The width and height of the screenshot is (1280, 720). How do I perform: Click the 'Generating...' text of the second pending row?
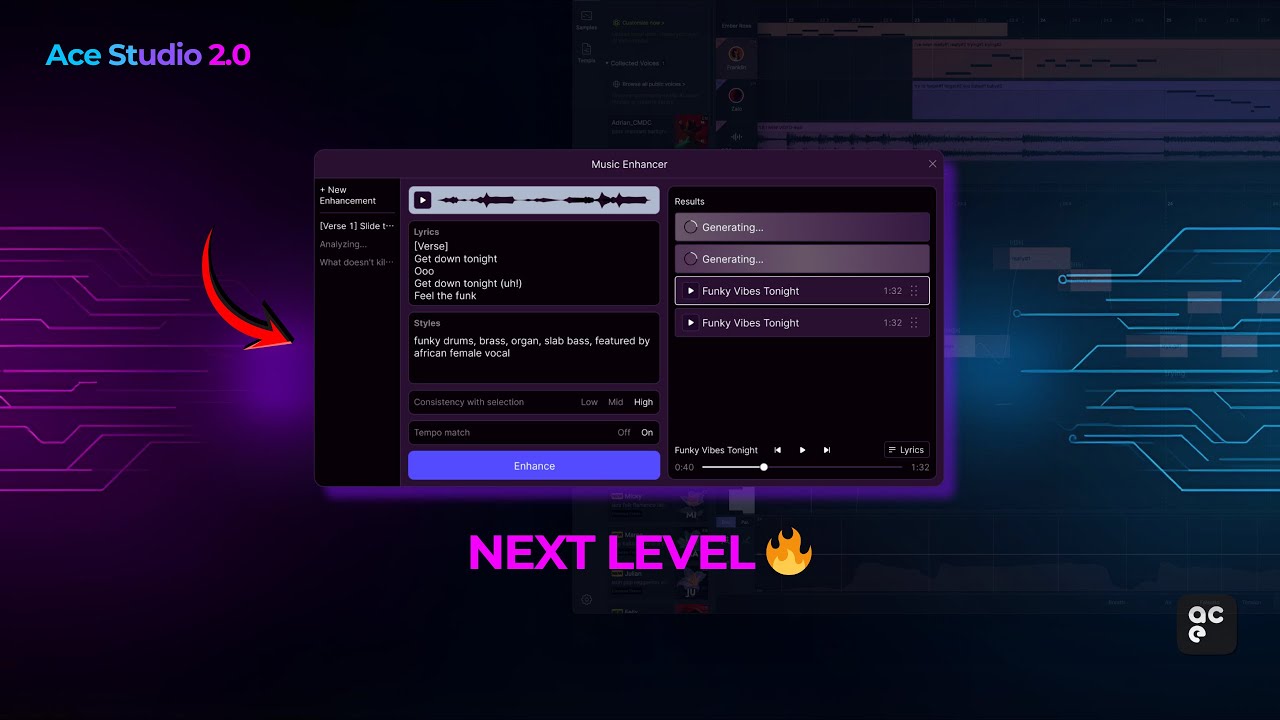[x=732, y=259]
